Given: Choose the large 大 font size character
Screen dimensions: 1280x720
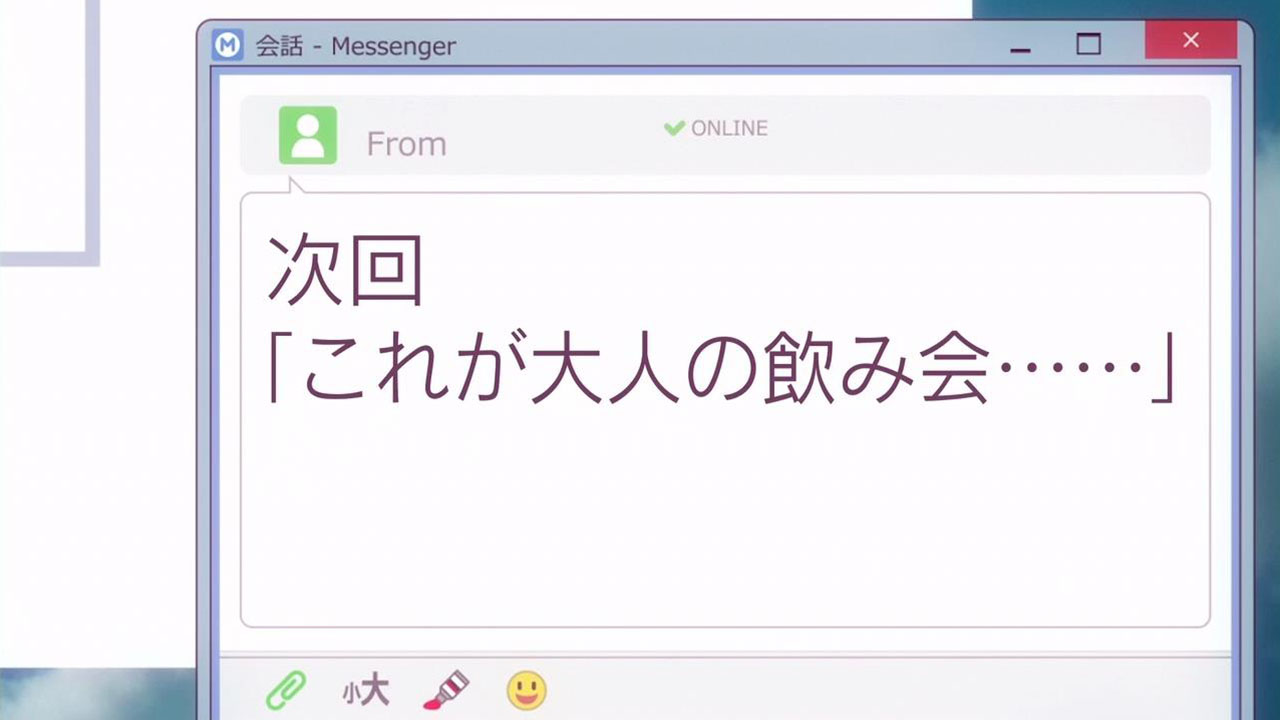Looking at the screenshot, I should pyautogui.click(x=374, y=690).
